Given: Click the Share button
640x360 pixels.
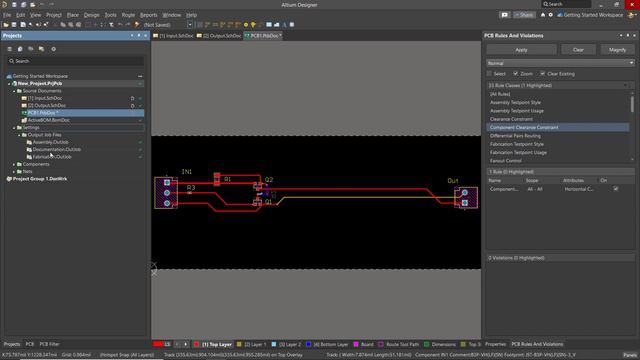Looking at the screenshot, I should [524, 15].
